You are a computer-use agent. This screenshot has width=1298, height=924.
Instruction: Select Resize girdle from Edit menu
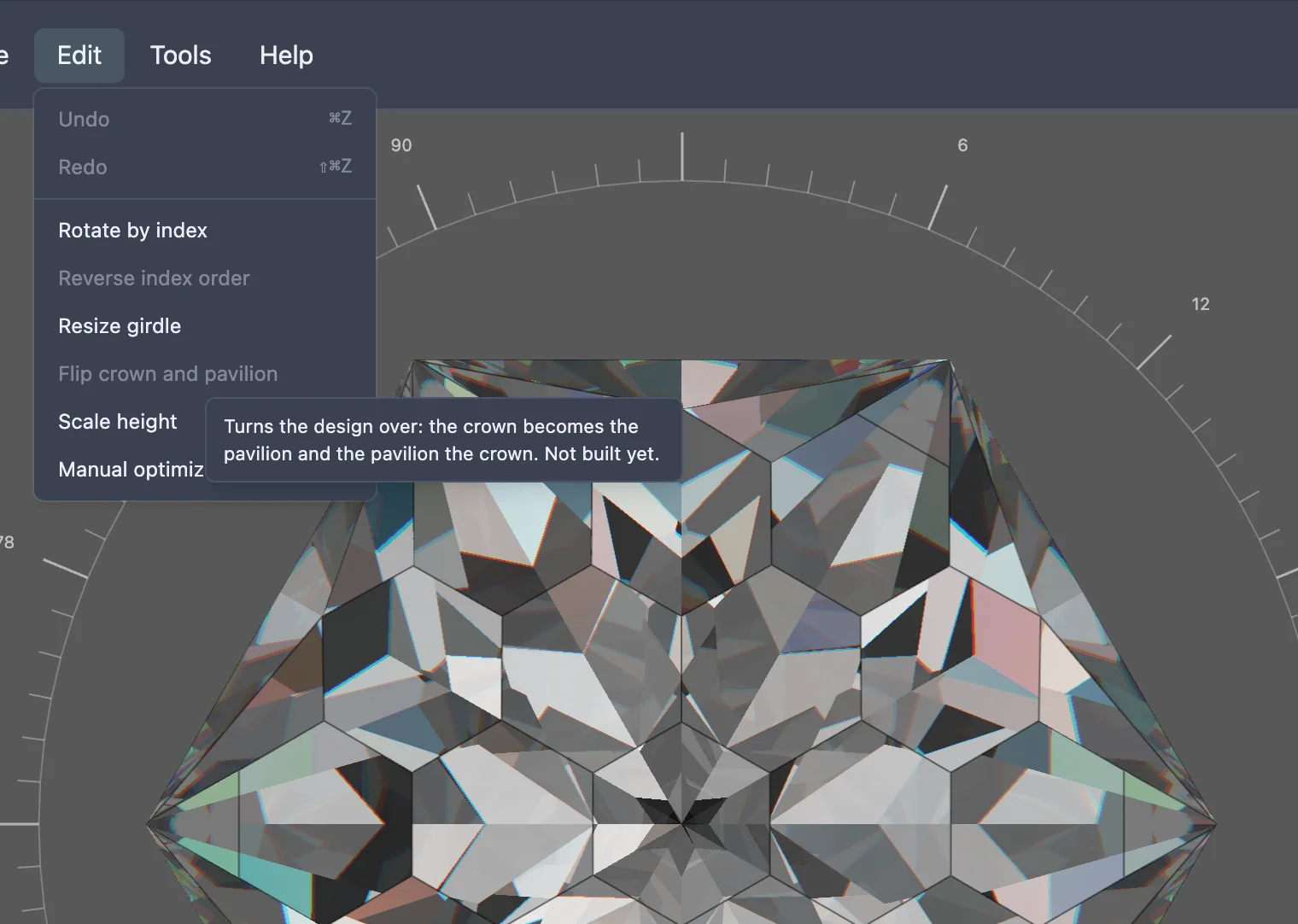coord(205,326)
